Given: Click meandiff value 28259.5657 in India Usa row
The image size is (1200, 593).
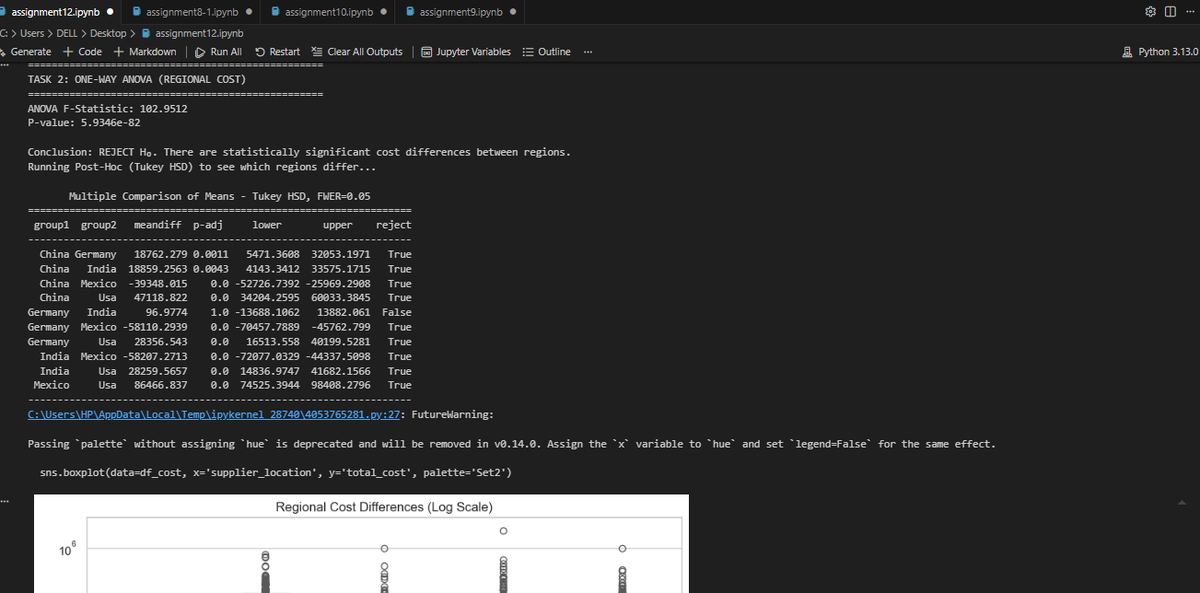Looking at the screenshot, I should (x=157, y=371).
